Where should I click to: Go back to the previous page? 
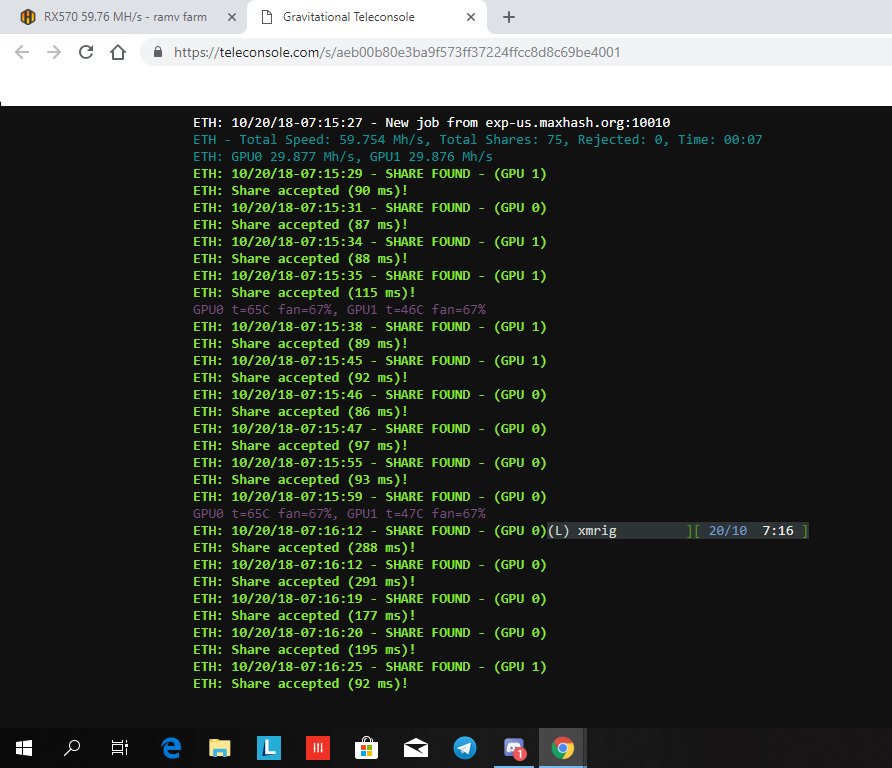pyautogui.click(x=22, y=52)
